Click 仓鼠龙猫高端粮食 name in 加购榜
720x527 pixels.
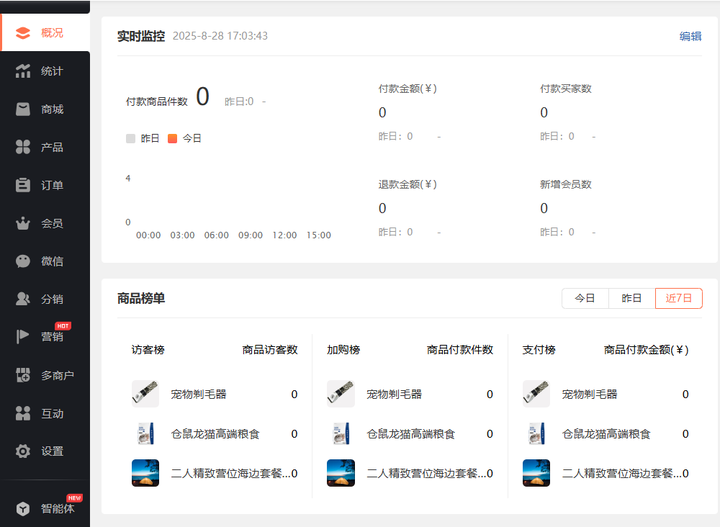click(x=411, y=434)
